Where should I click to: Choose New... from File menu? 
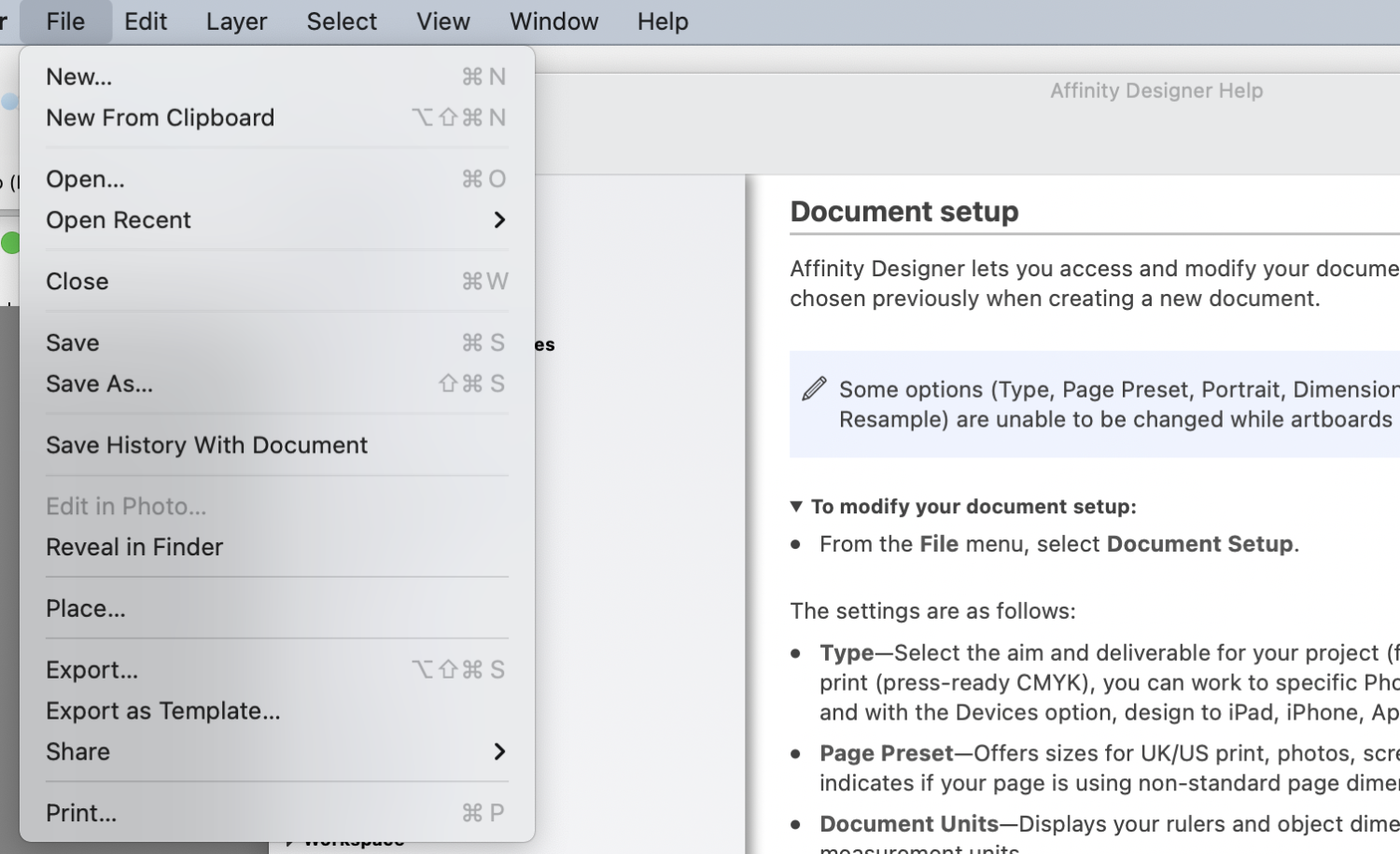(277, 77)
